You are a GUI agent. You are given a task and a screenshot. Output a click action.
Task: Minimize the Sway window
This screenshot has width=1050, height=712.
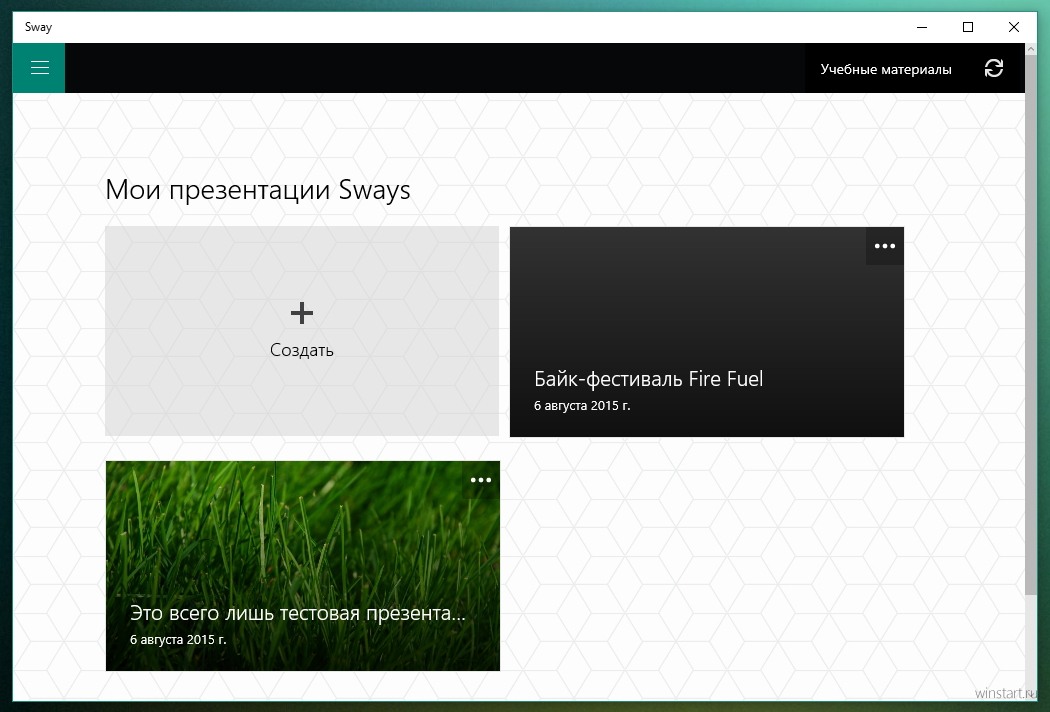922,27
